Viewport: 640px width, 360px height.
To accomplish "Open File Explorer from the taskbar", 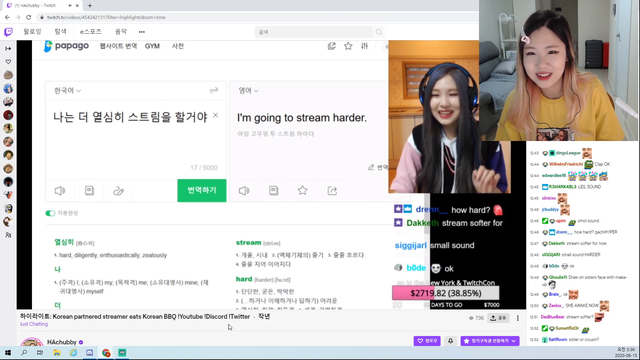I will click(x=56, y=353).
